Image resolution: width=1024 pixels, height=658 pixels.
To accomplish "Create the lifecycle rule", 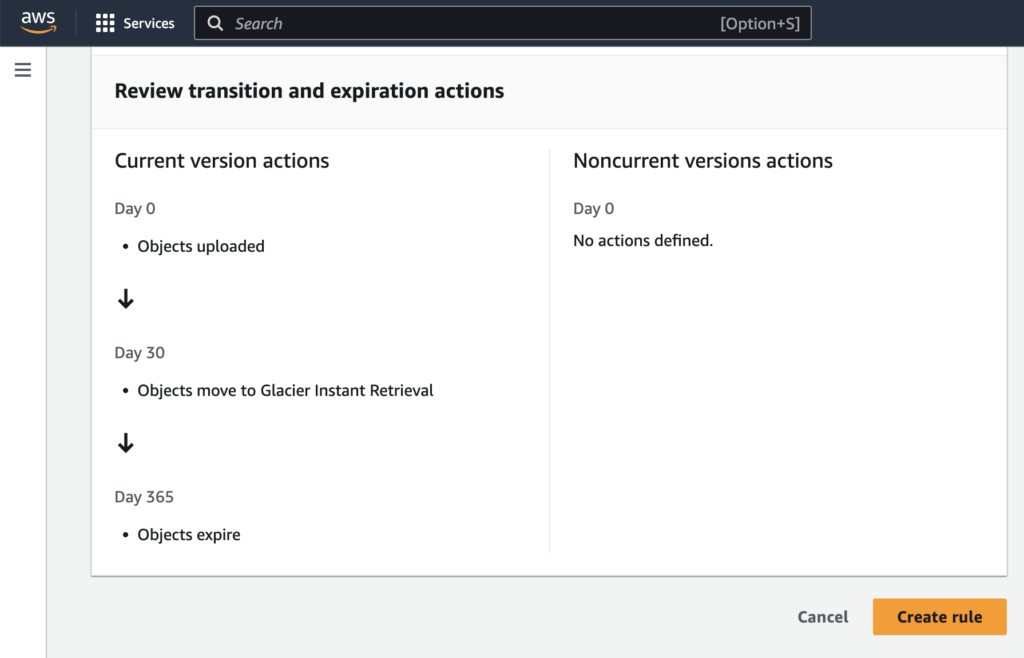I will (x=939, y=617).
